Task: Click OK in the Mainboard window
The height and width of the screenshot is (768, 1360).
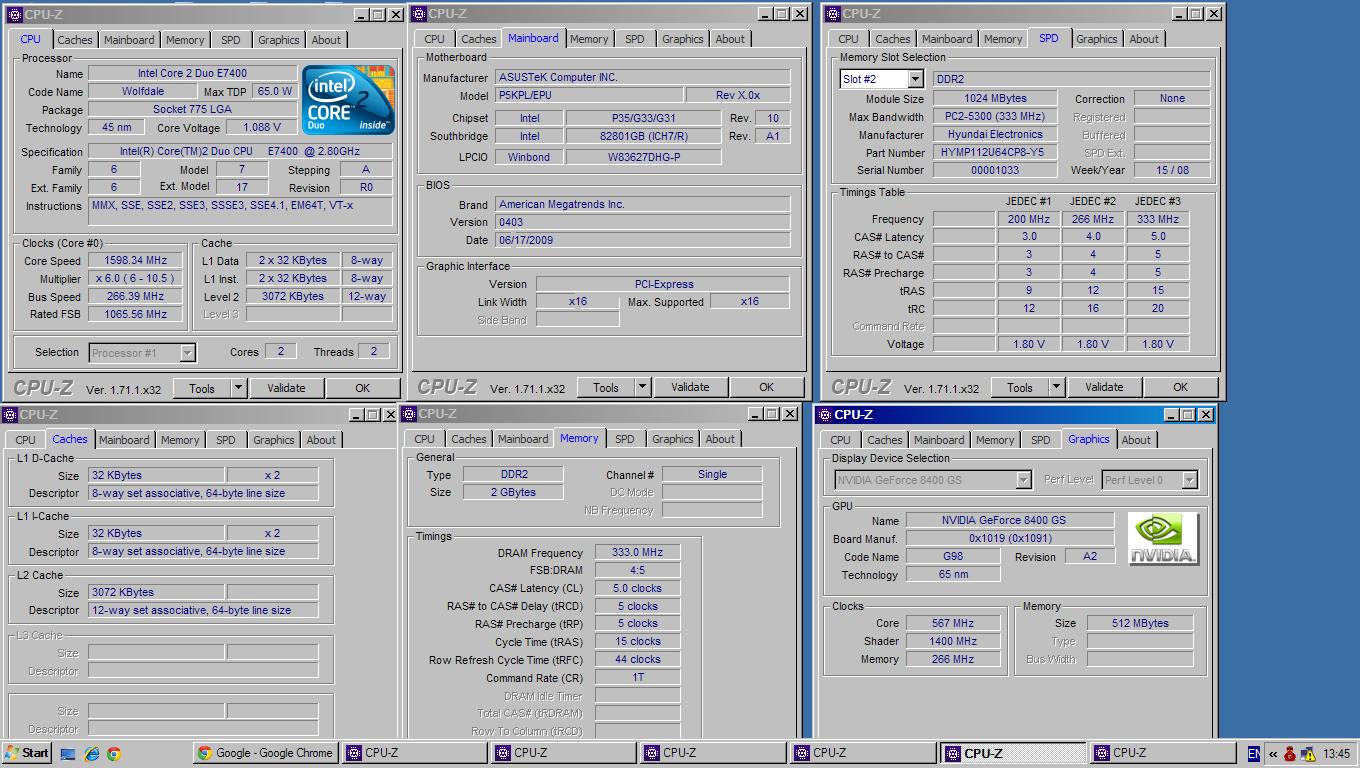Action: [x=766, y=388]
